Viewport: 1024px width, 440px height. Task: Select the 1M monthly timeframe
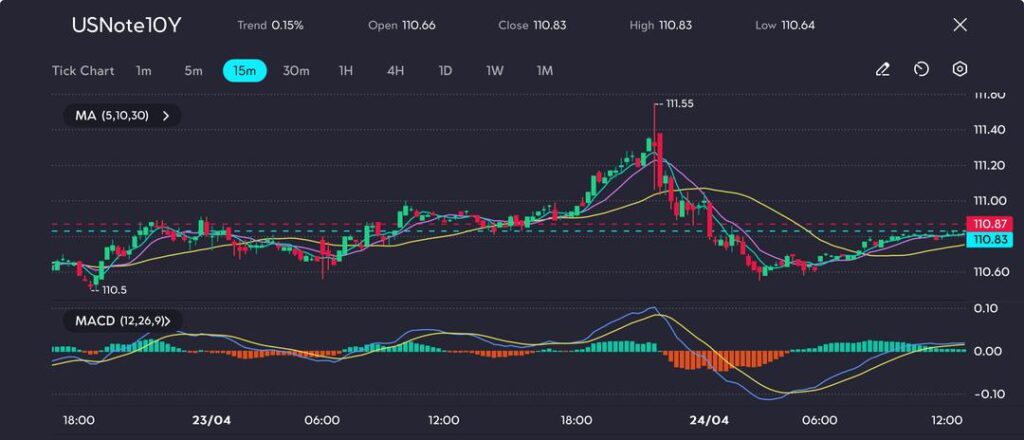tap(545, 71)
